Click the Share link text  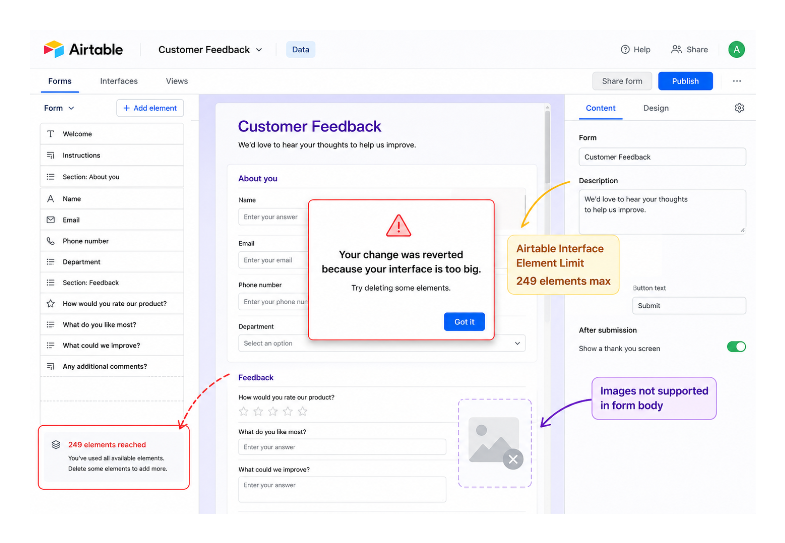[697, 50]
